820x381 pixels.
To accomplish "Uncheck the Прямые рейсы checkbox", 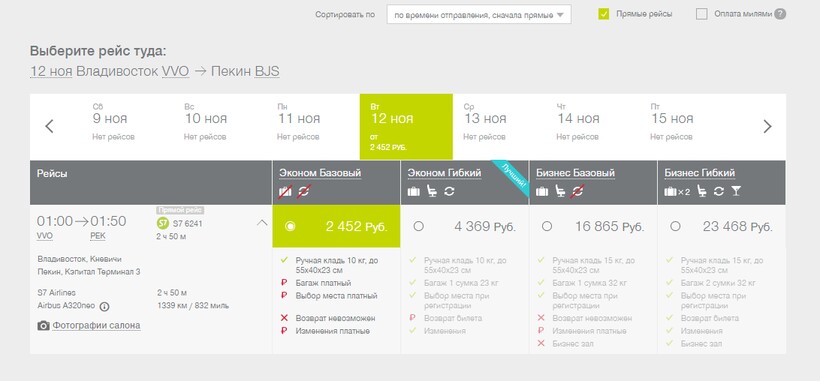I will (x=603, y=15).
